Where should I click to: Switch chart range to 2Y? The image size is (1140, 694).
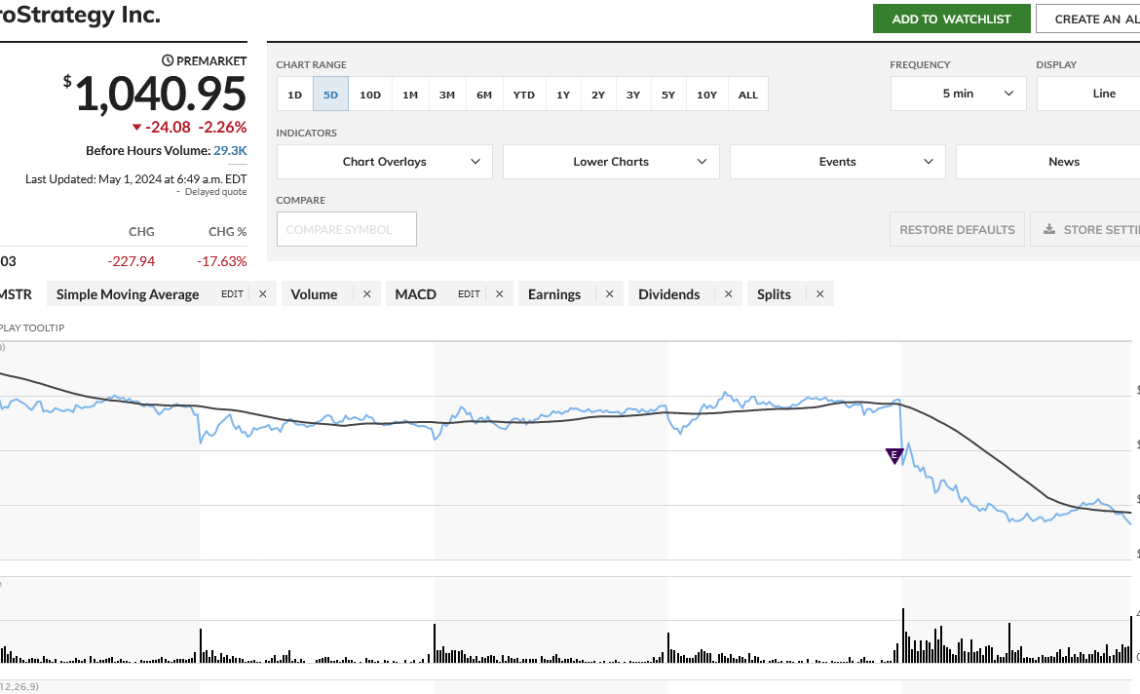tap(598, 94)
